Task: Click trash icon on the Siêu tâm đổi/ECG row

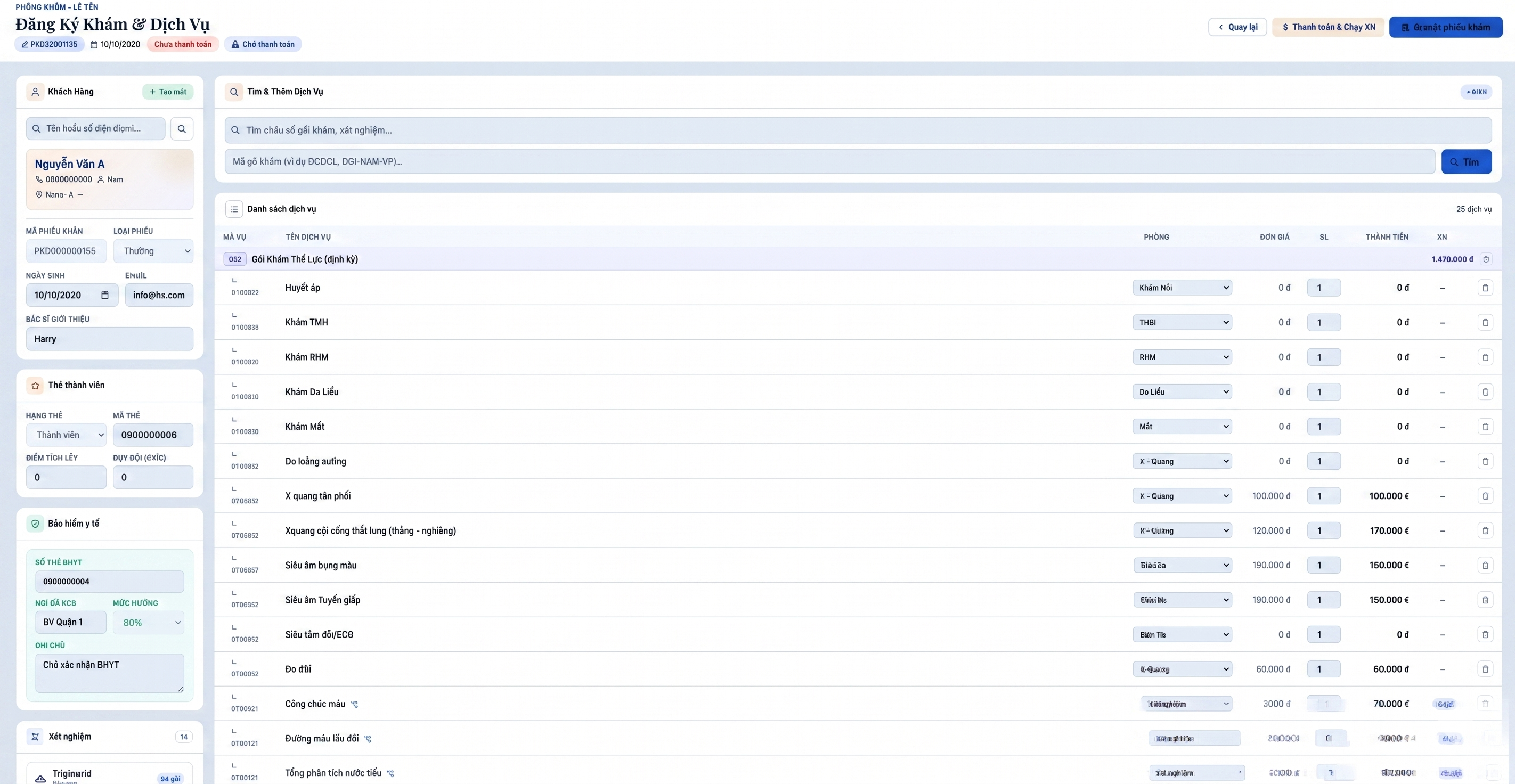Action: pos(1485,635)
